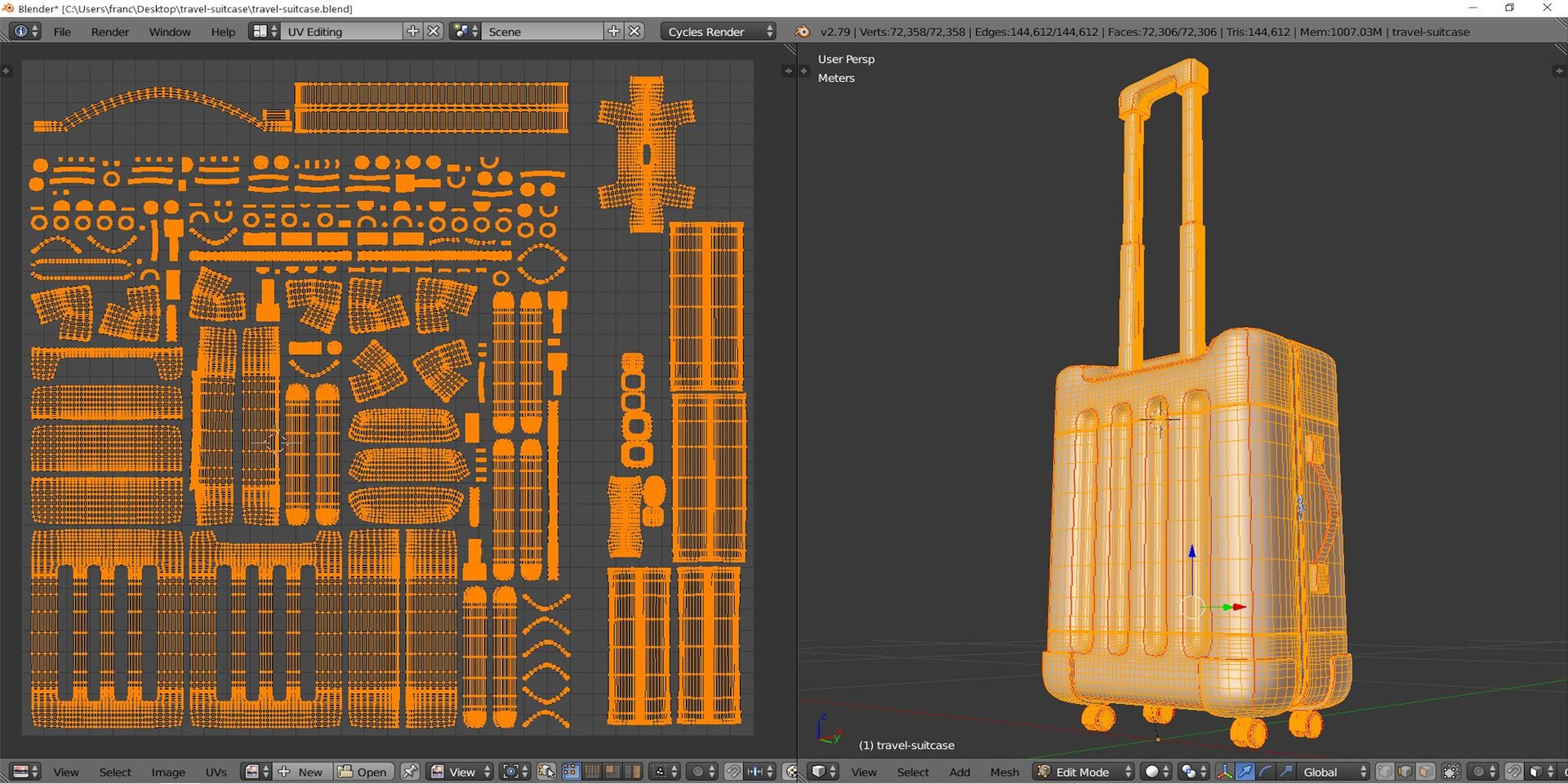Select UV vertex selection mode

572,771
